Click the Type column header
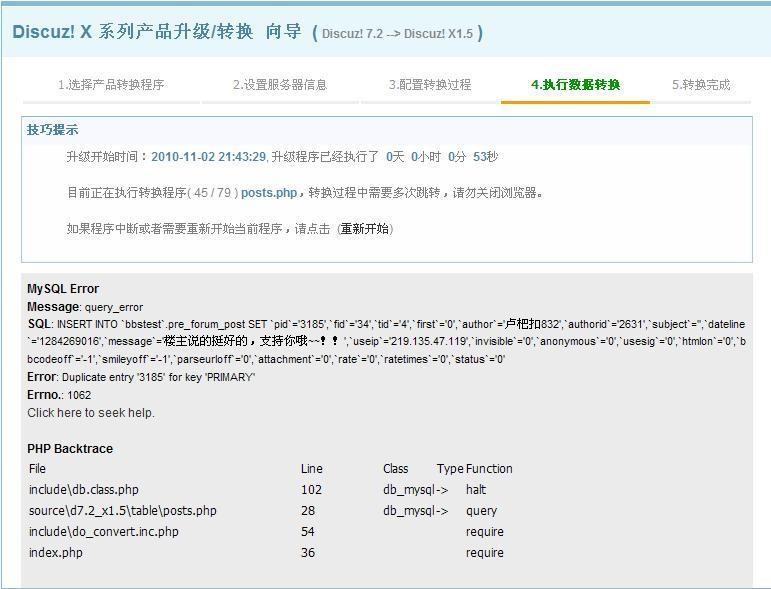The width and height of the screenshot is (771, 589). point(450,469)
